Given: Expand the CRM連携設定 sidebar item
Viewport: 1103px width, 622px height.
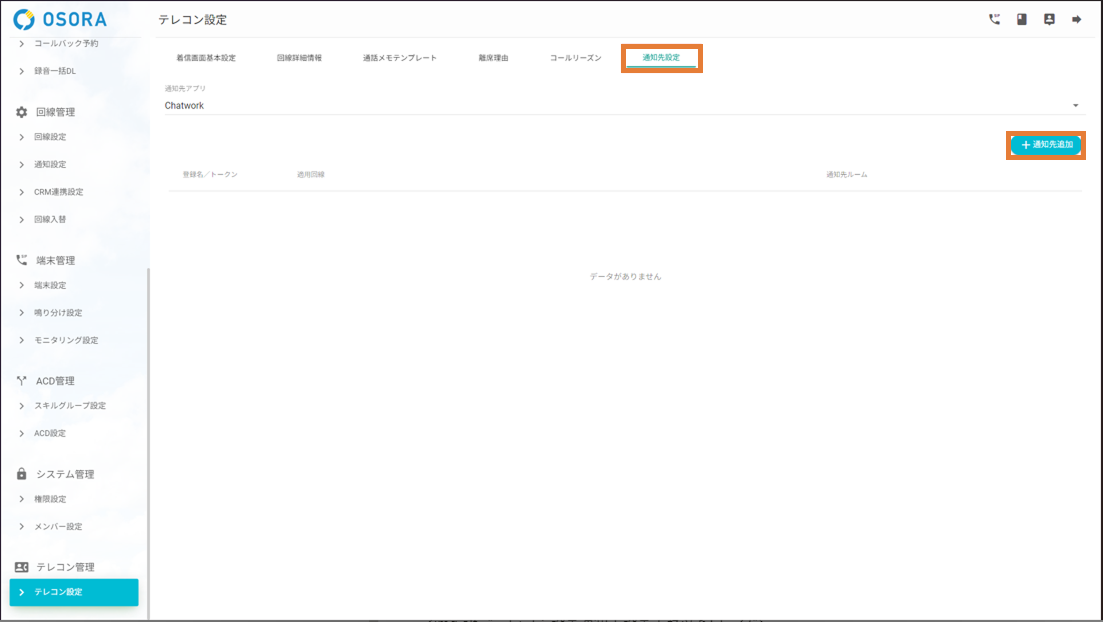Looking at the screenshot, I should pos(58,192).
